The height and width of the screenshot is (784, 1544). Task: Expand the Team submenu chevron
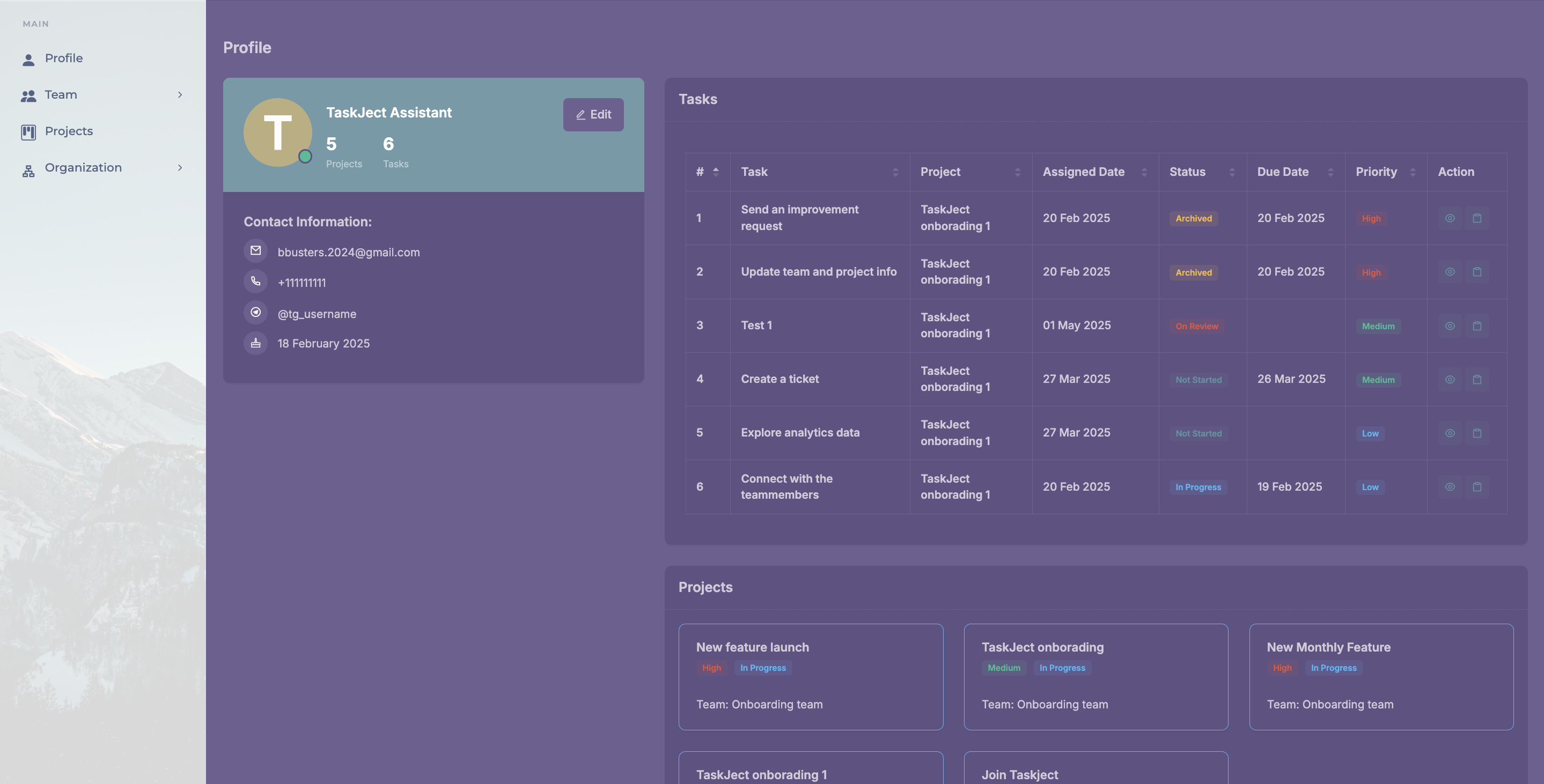pos(180,94)
